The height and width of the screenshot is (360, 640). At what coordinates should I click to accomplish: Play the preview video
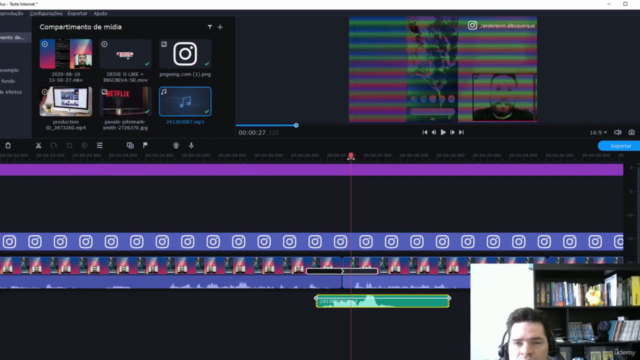point(443,132)
